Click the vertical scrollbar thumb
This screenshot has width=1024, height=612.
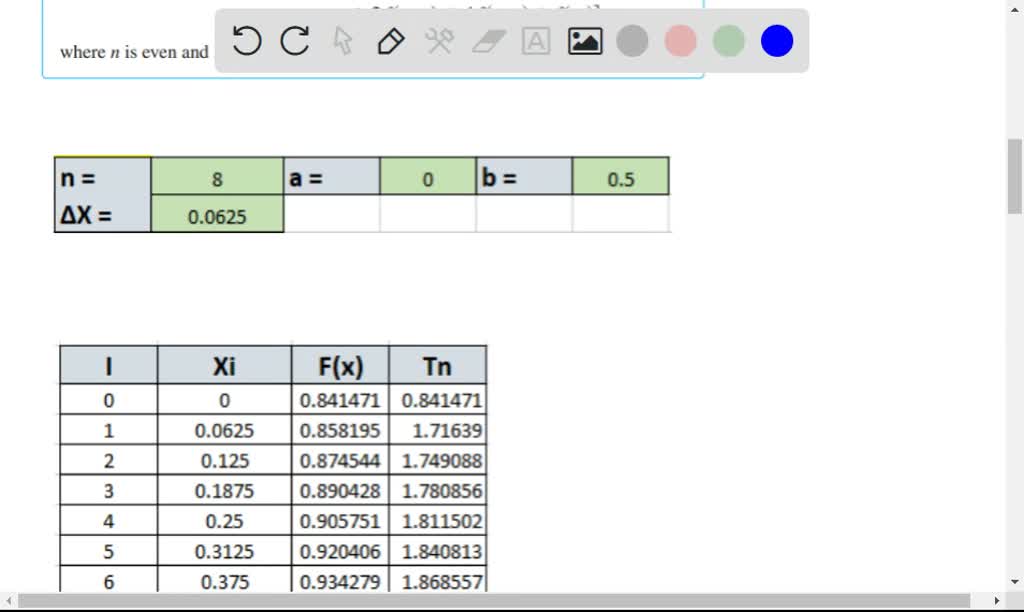[x=1014, y=176]
